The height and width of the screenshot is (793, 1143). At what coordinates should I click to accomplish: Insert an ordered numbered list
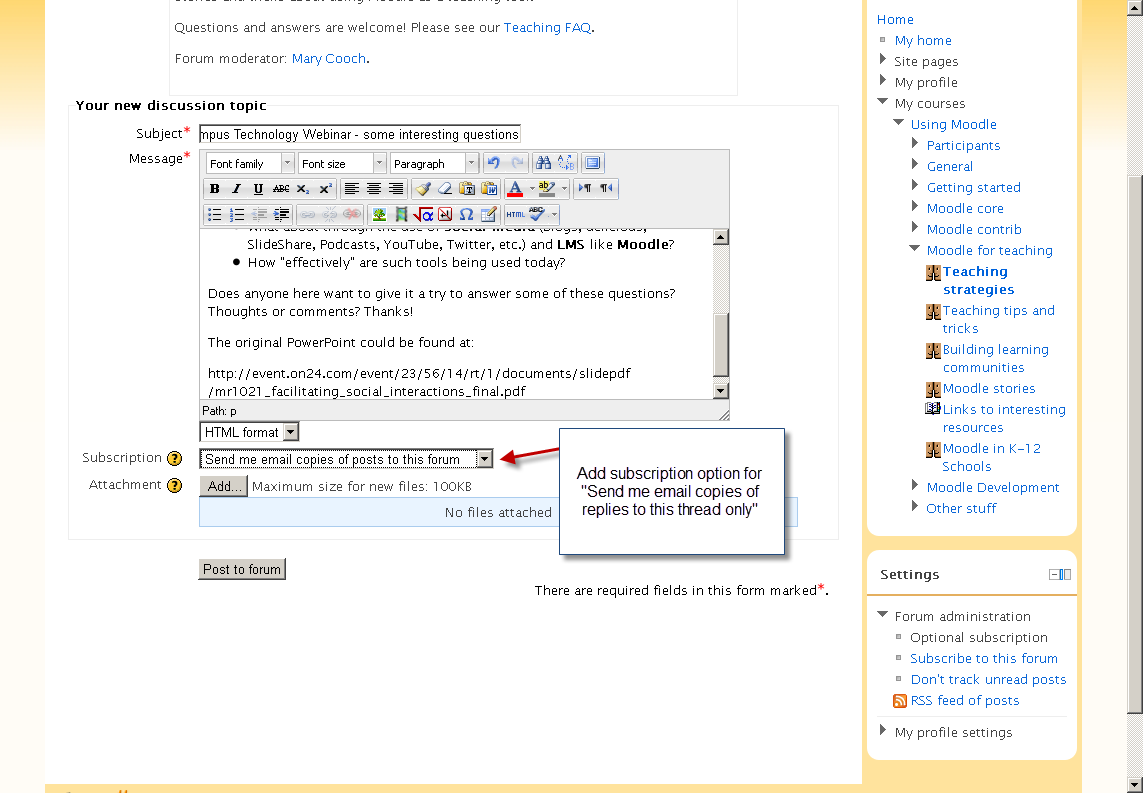[237, 214]
